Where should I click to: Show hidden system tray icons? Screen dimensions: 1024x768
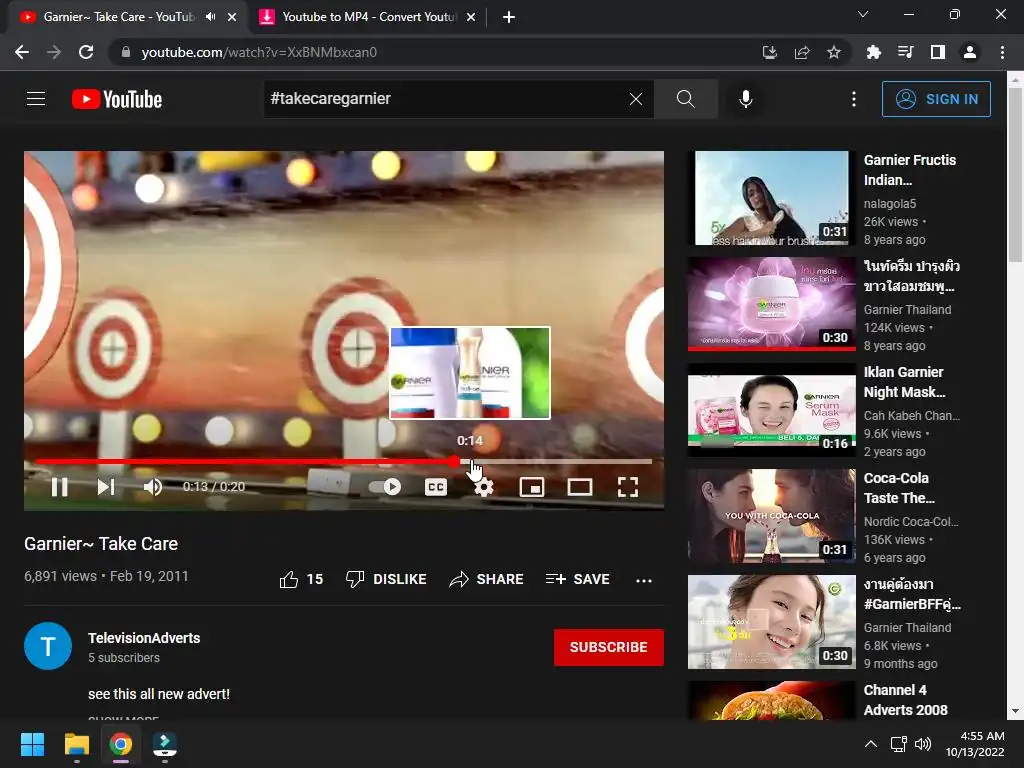coord(871,744)
